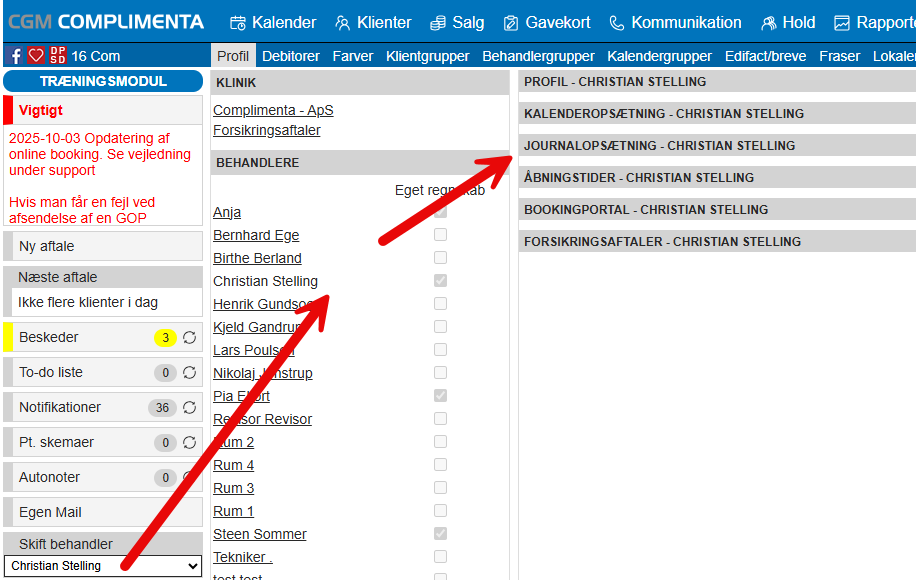Toggle Eget regnskab checkbox for Christian Stelling
The image size is (916, 580).
pyautogui.click(x=440, y=281)
